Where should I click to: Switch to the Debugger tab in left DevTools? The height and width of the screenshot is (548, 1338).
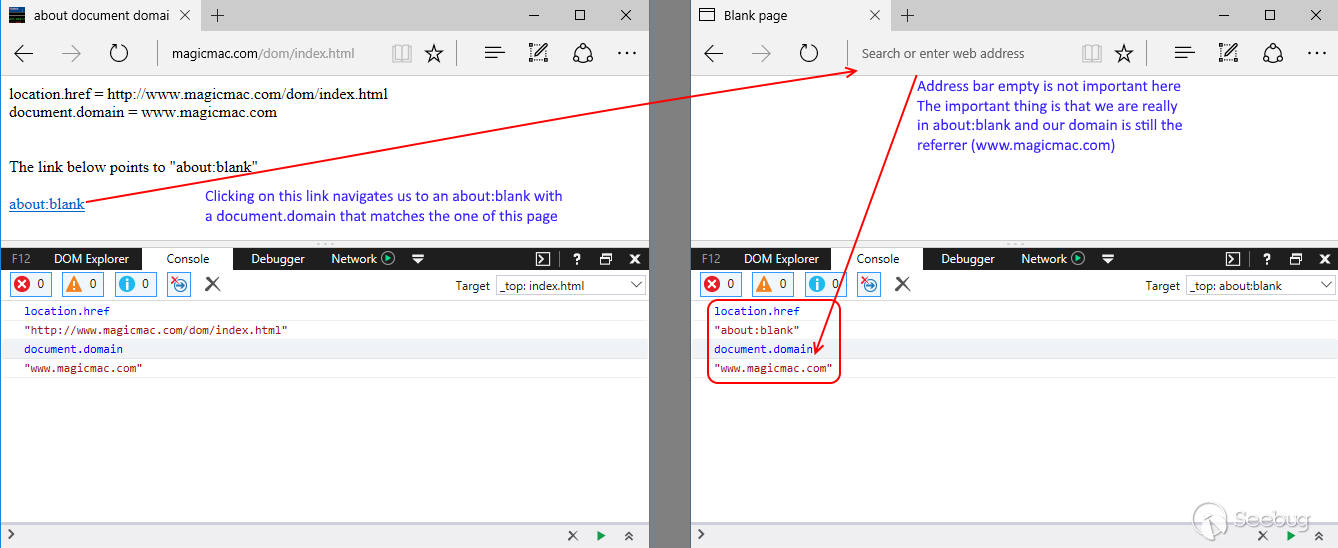click(278, 259)
